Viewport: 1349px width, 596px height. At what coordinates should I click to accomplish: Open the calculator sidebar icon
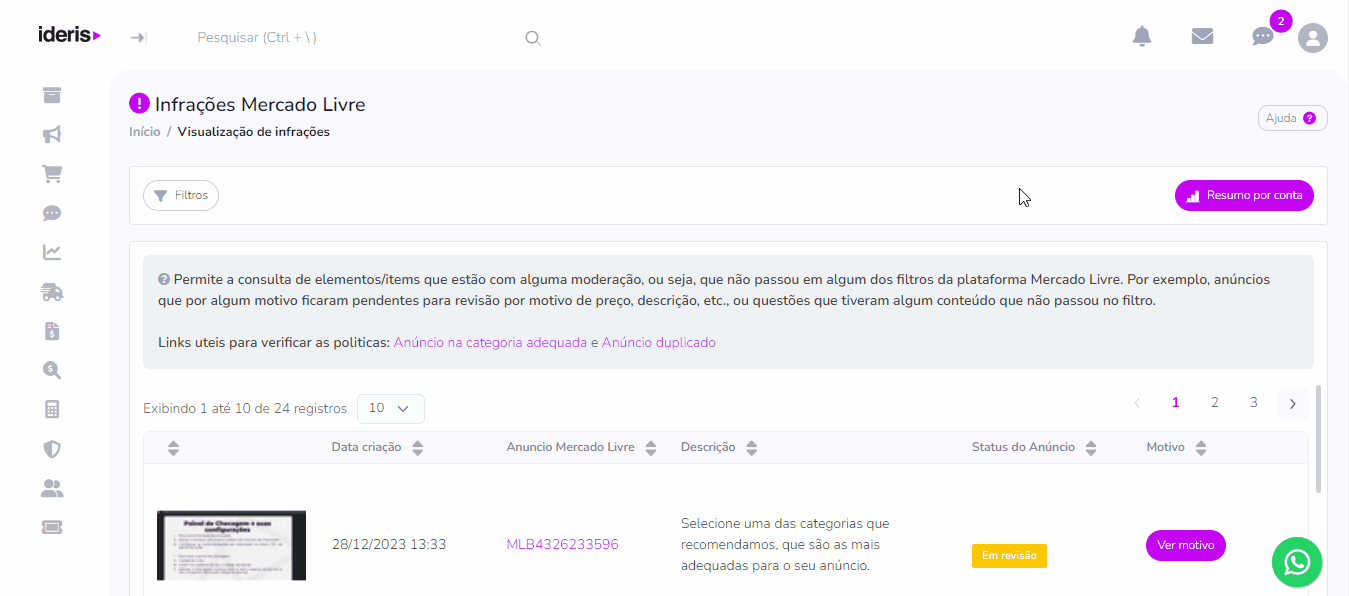[52, 409]
